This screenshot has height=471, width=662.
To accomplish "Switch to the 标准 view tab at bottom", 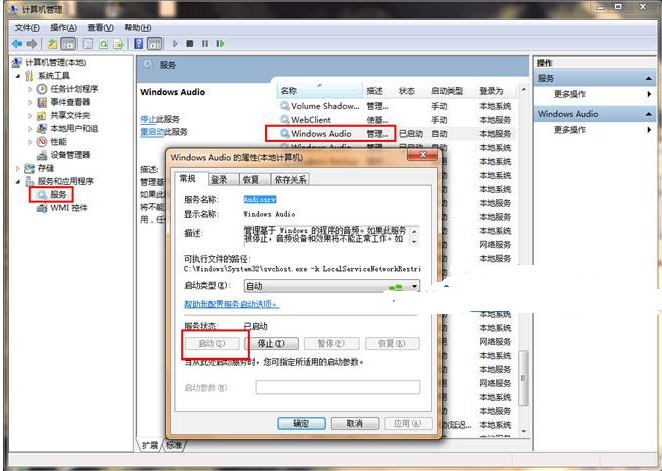I will [174, 445].
